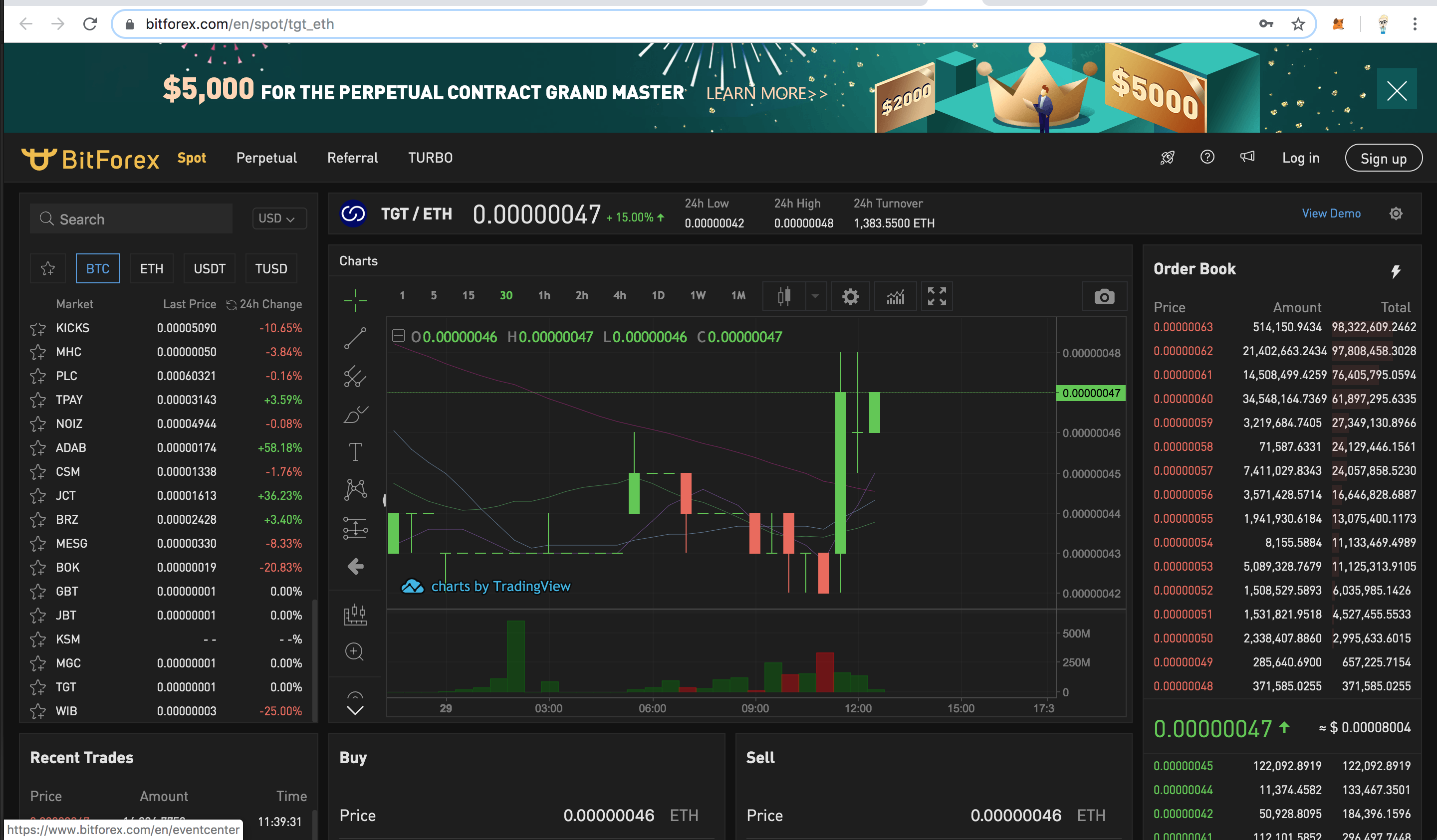The image size is (1437, 840).
Task: Open chart settings gear icon
Action: coord(850,296)
